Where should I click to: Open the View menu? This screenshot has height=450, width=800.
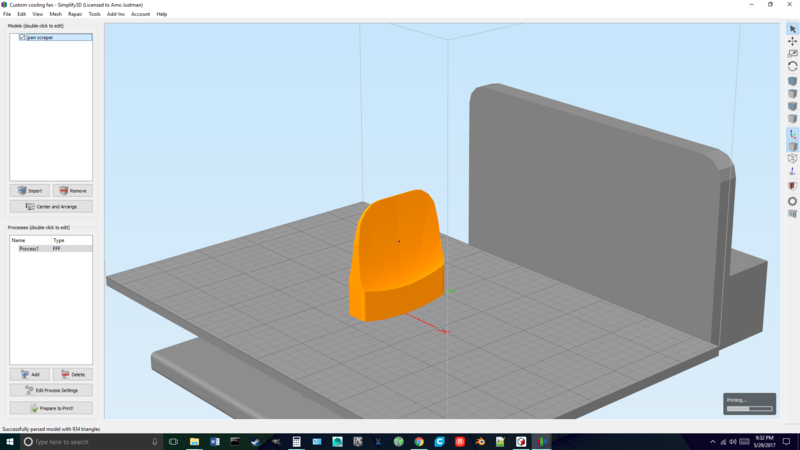[x=37, y=14]
